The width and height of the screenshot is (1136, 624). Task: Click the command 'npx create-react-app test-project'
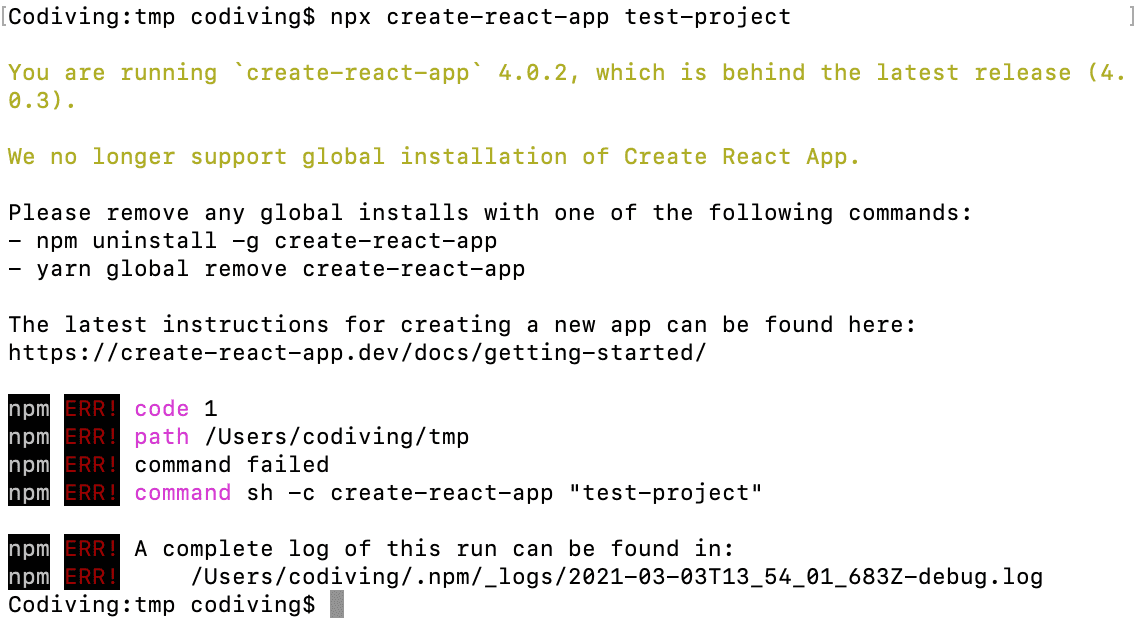pos(560,17)
